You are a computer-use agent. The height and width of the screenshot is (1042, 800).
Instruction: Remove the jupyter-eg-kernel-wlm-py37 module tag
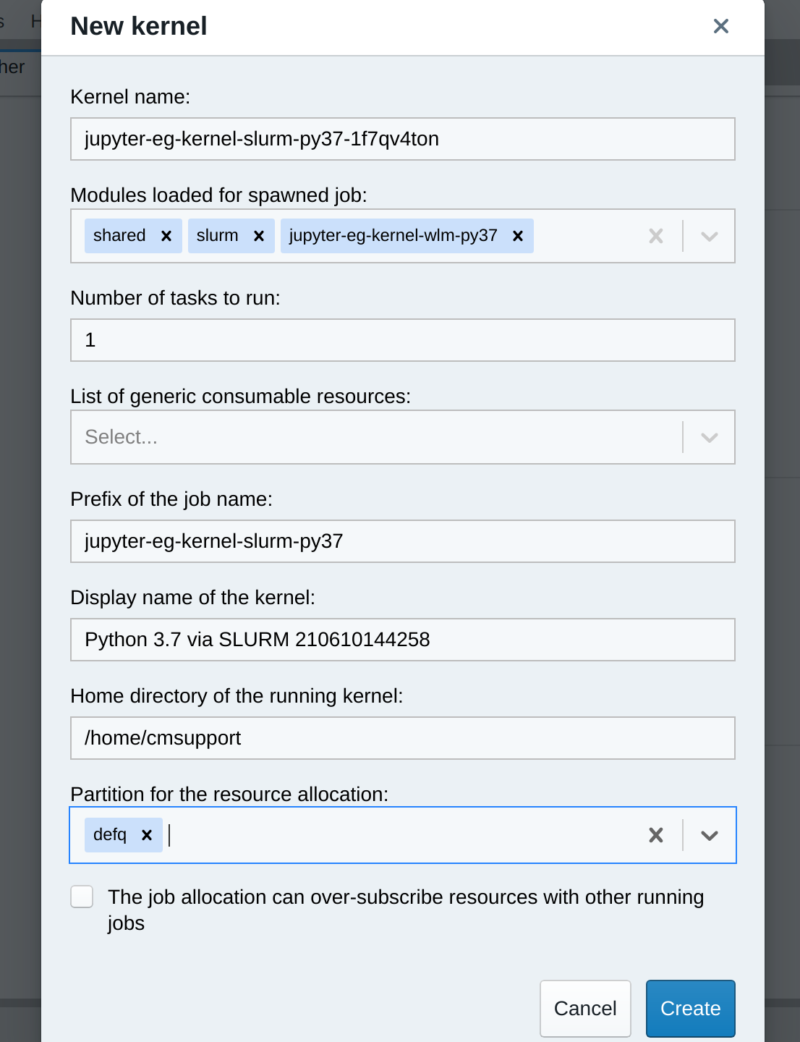pyautogui.click(x=517, y=236)
